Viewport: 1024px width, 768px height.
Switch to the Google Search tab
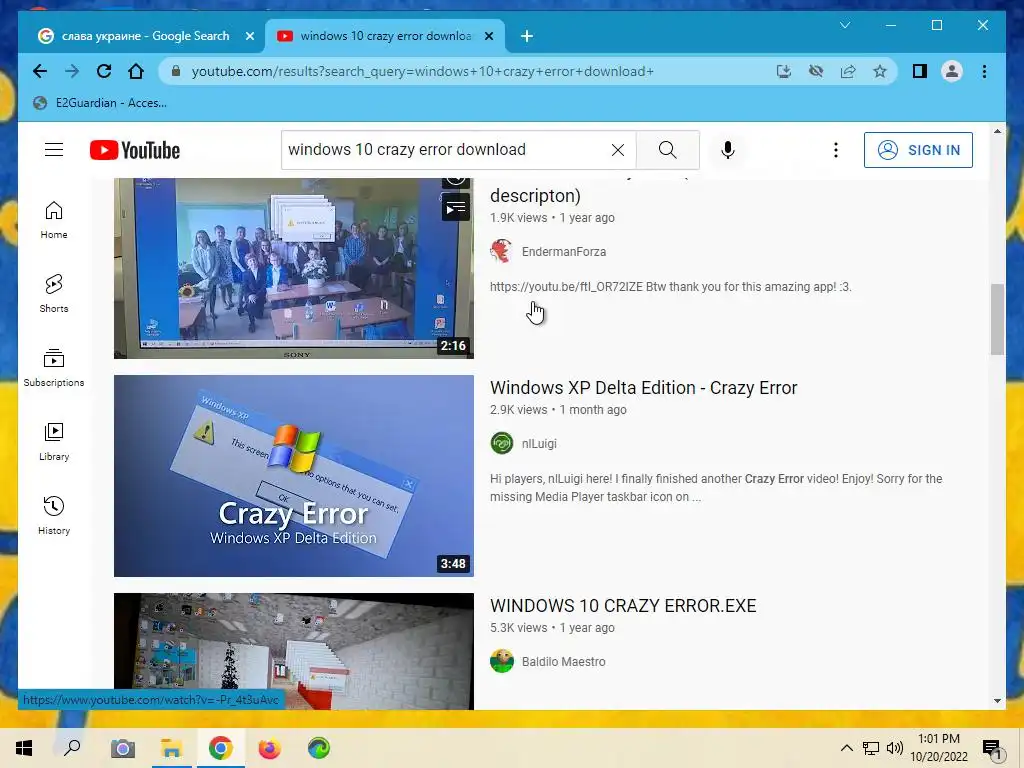coord(146,36)
